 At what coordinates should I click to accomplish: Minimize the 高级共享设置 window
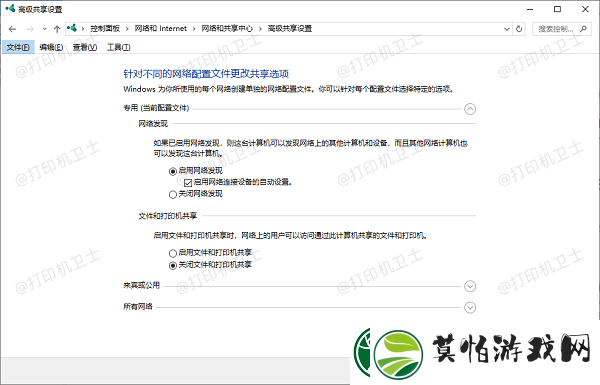click(x=530, y=9)
